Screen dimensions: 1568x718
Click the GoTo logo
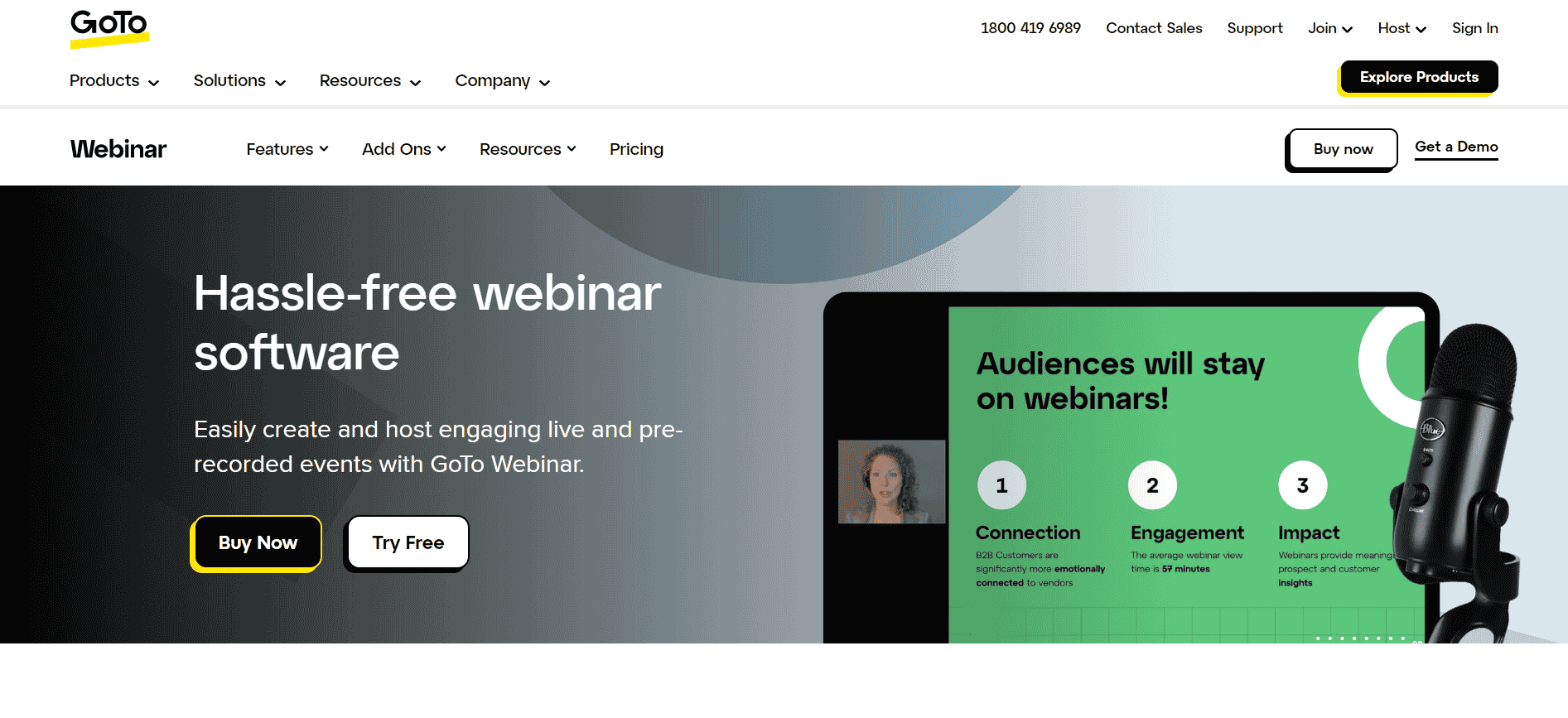pos(109,29)
